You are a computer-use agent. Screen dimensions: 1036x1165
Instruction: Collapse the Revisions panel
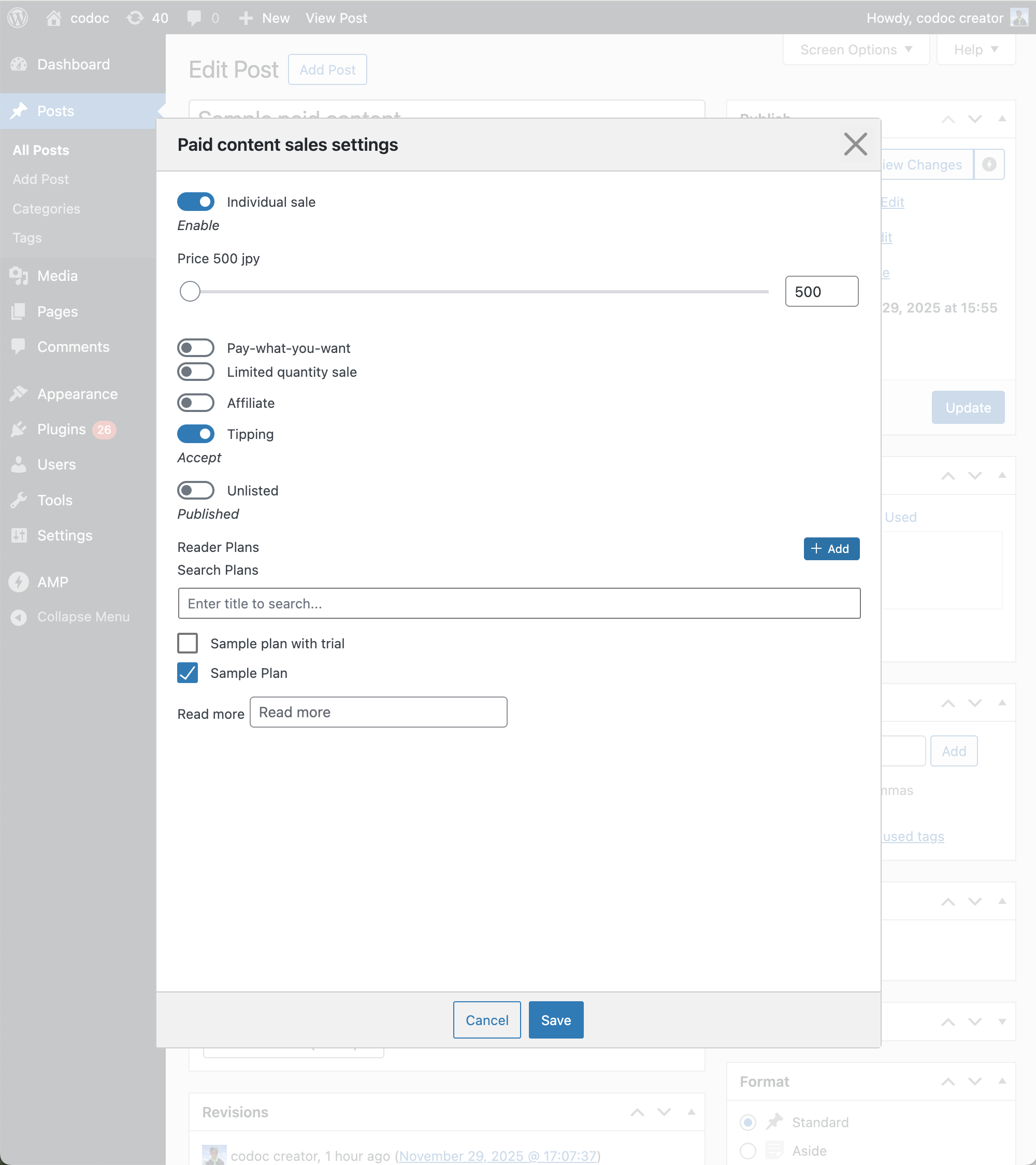[692, 1112]
